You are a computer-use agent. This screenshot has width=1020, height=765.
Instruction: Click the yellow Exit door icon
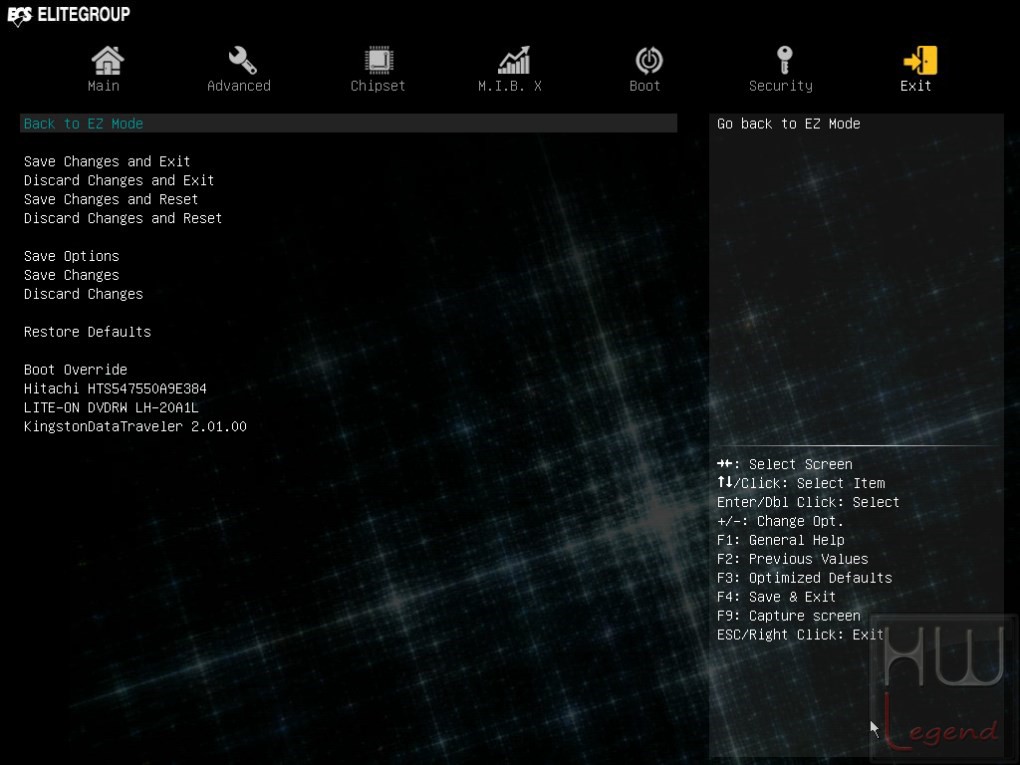[x=920, y=60]
